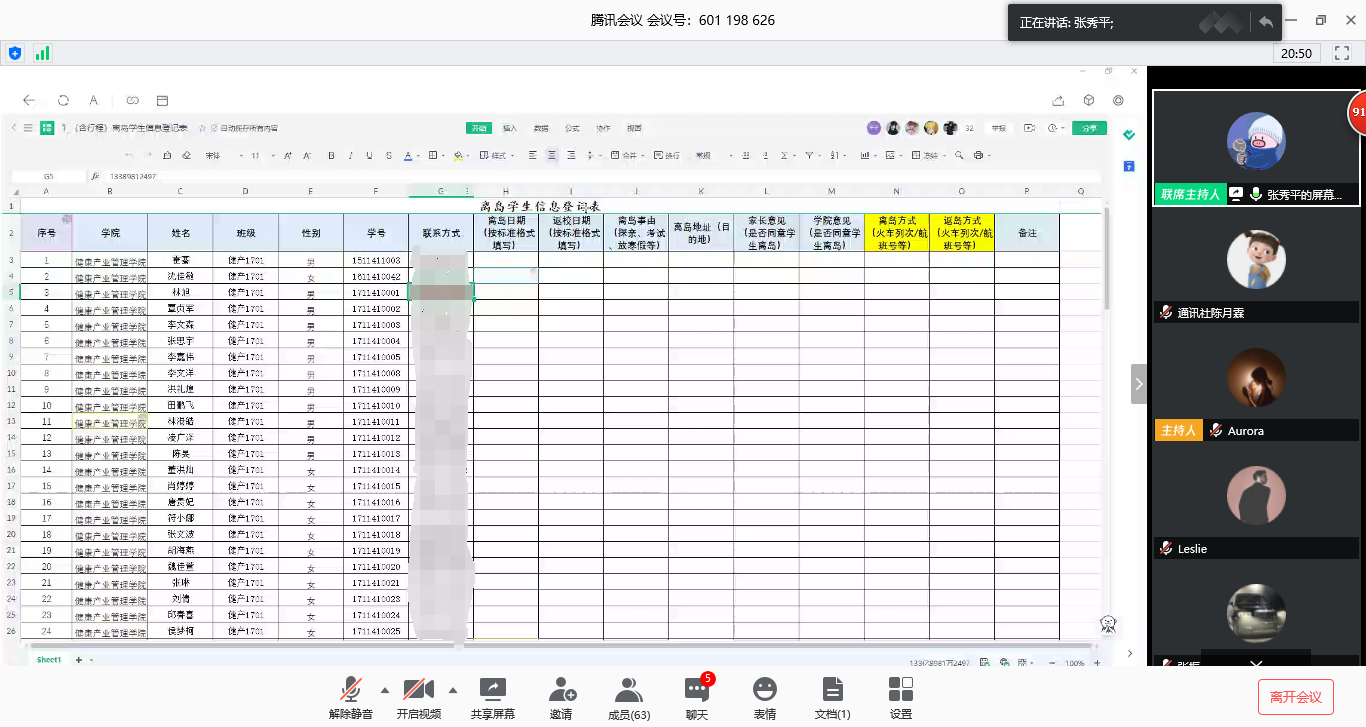The height and width of the screenshot is (727, 1366).
Task: Click the green 分享 share button
Action: pyautogui.click(x=1089, y=128)
